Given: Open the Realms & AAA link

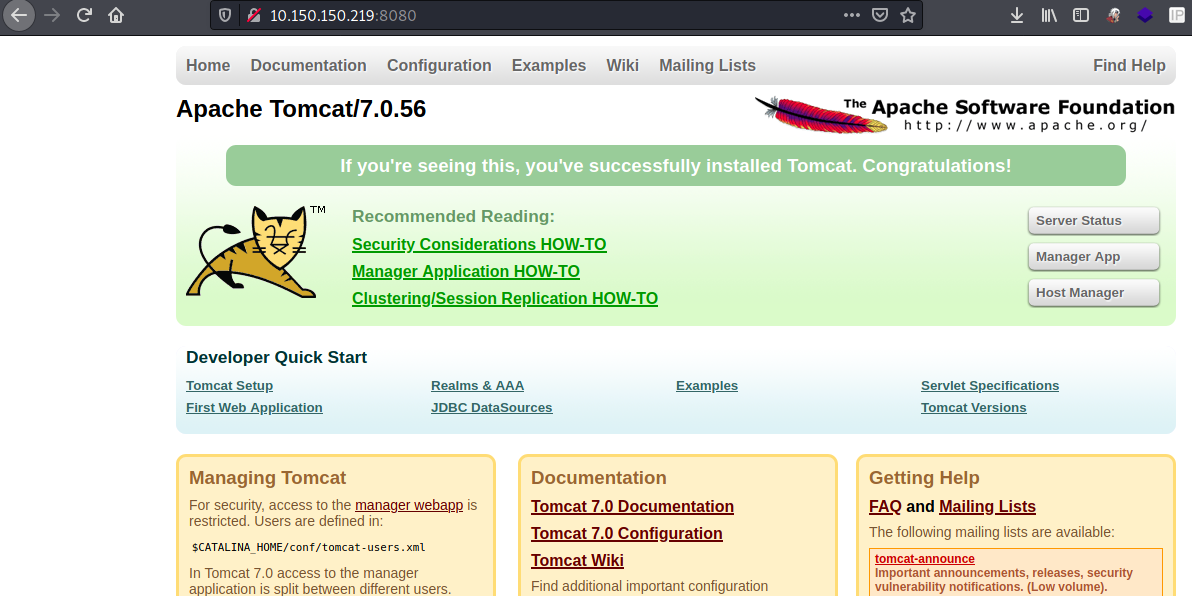Looking at the screenshot, I should [x=477, y=385].
